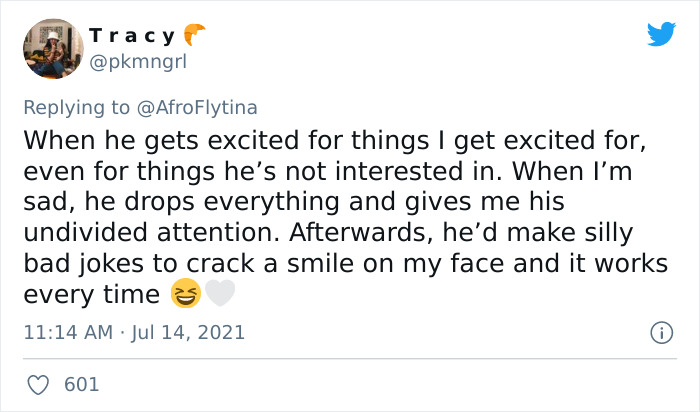Click the info circle icon

[x=660, y=332]
